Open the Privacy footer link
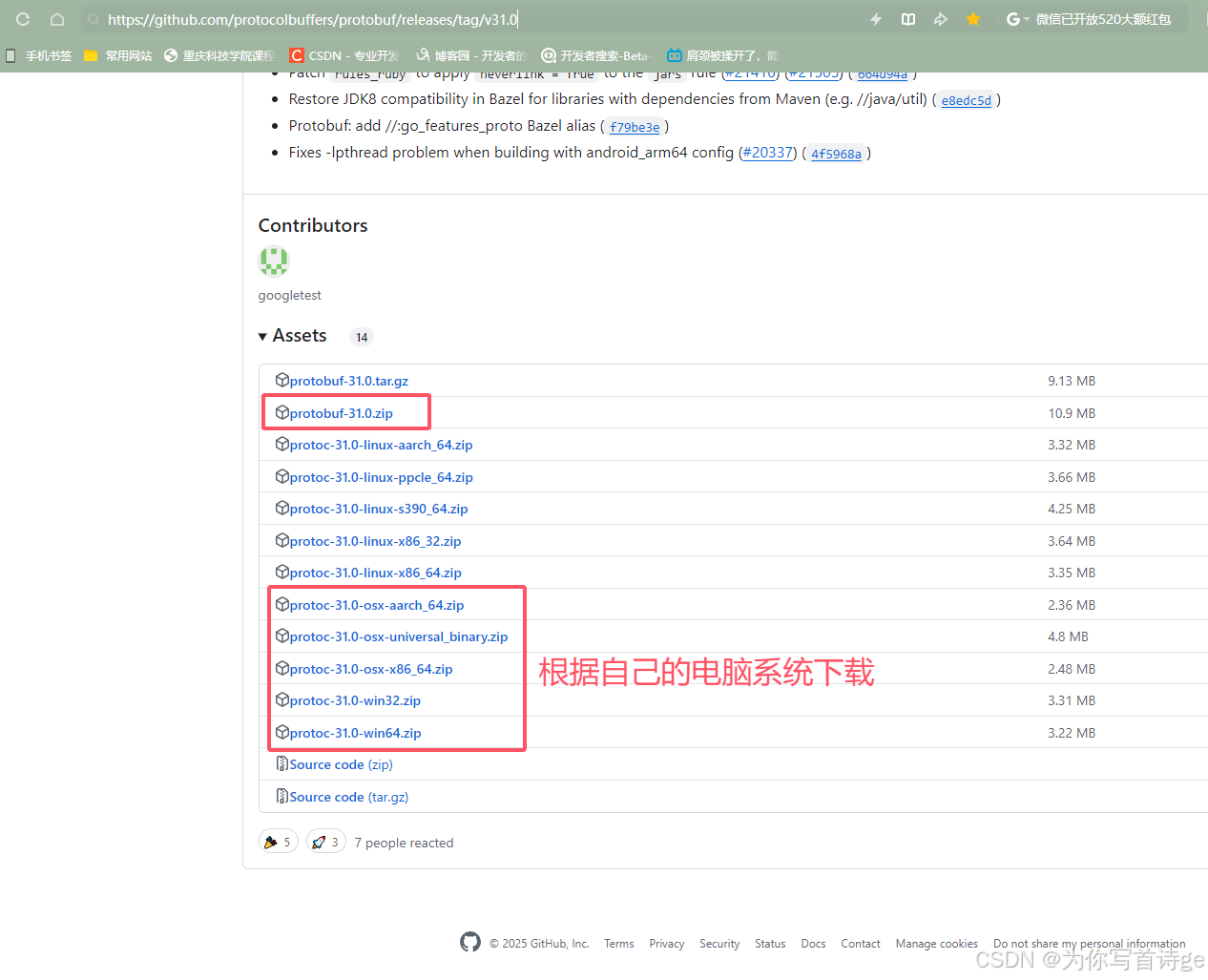1208x980 pixels. tap(667, 944)
